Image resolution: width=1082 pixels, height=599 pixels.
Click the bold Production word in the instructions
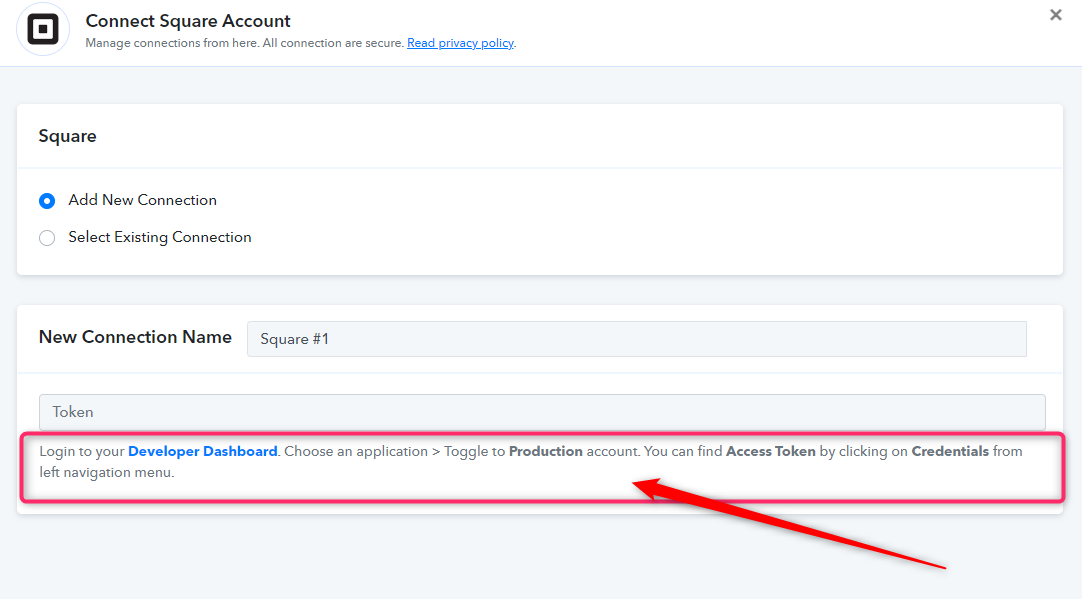pyautogui.click(x=545, y=451)
